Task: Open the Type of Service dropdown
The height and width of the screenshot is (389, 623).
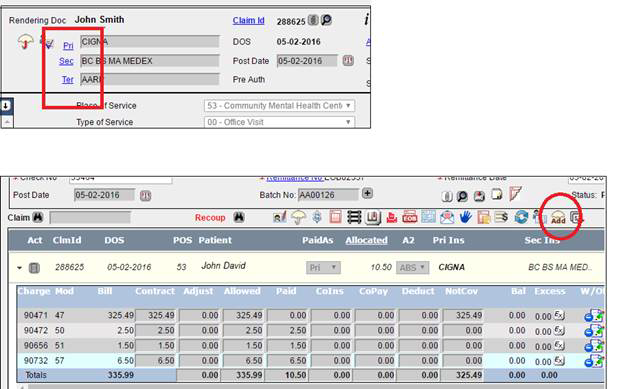Action: coord(279,122)
